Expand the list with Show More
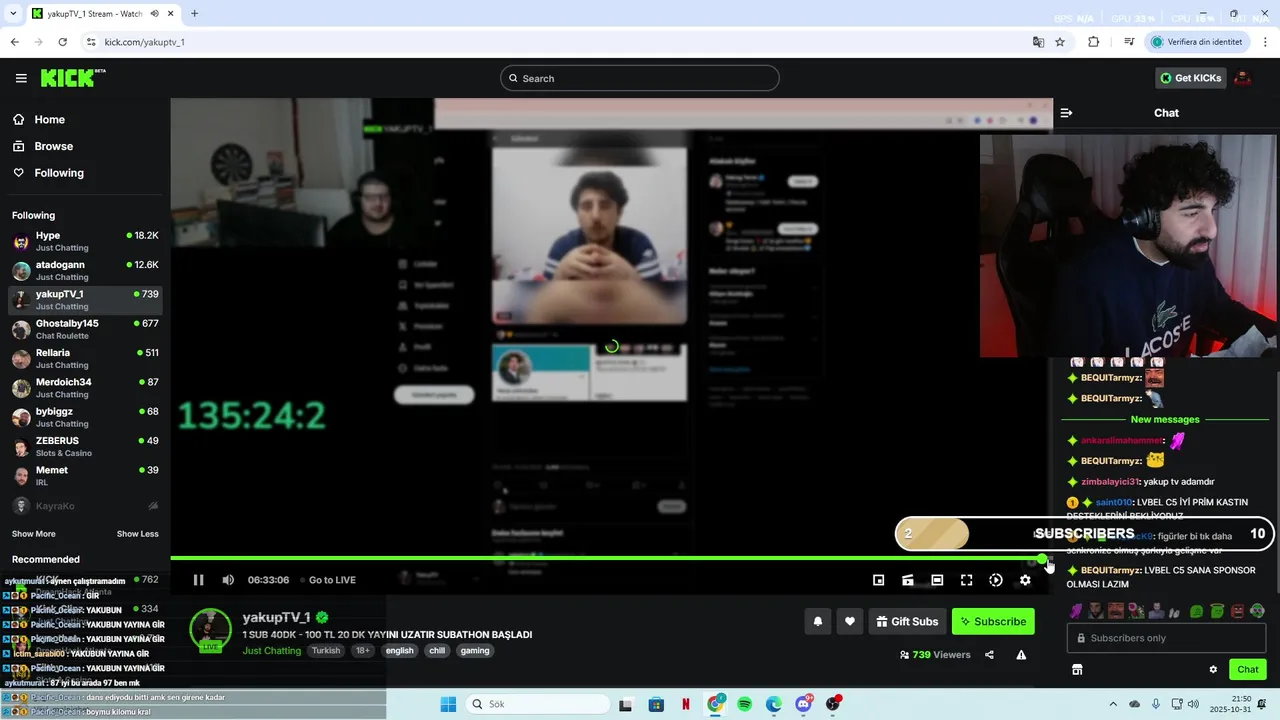The image size is (1280, 720). [33, 534]
